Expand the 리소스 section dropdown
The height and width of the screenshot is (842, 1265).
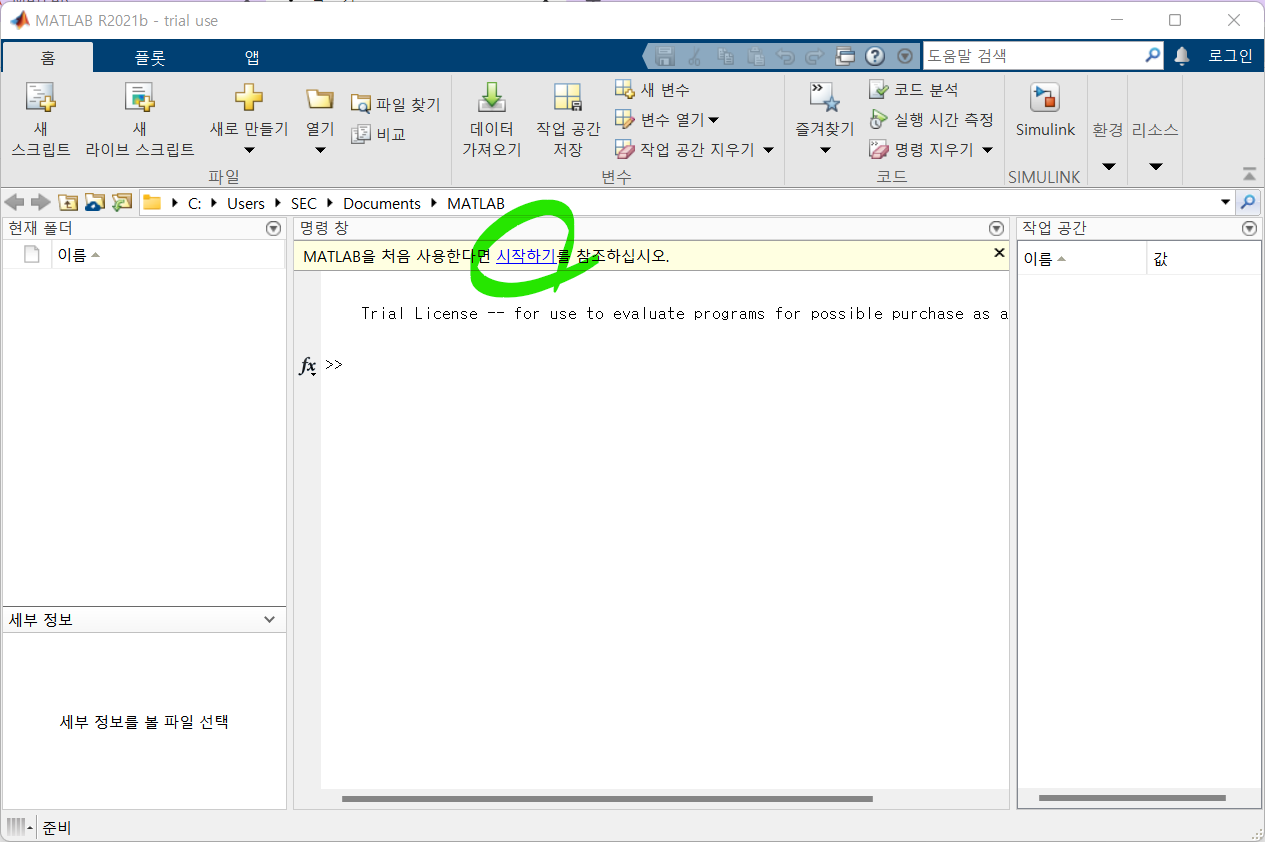pyautogui.click(x=1156, y=167)
